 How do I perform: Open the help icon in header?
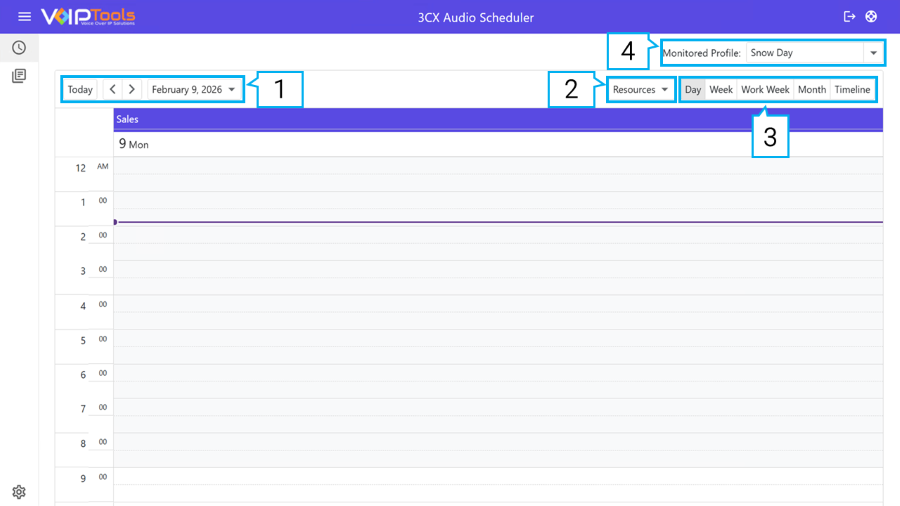(872, 17)
